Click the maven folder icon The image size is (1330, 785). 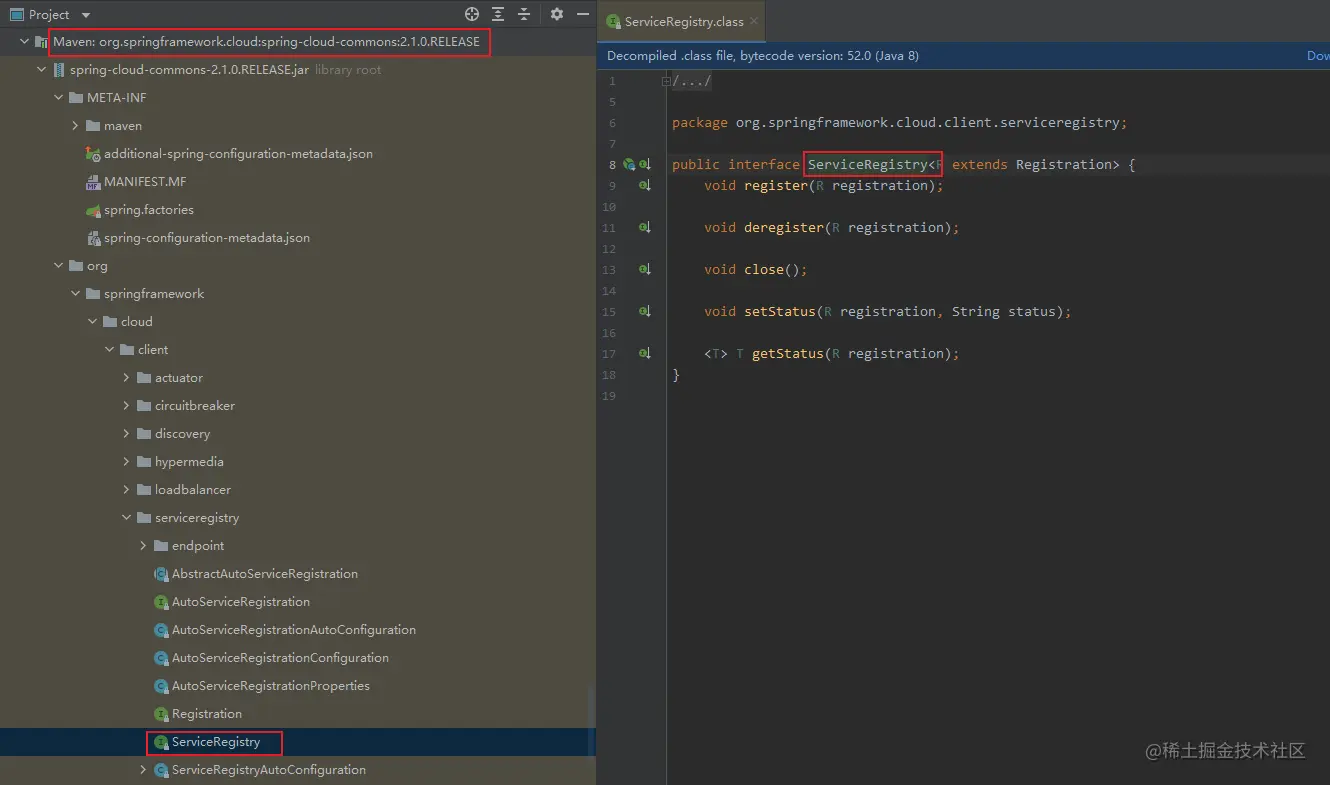click(x=94, y=126)
